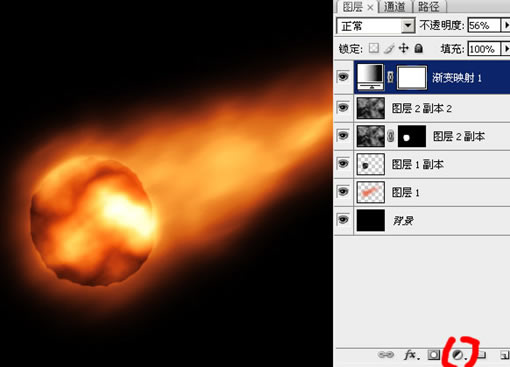Screen dimensions: 510x367
Task: Hide the 渐变映射 1 layer
Action: pos(343,77)
